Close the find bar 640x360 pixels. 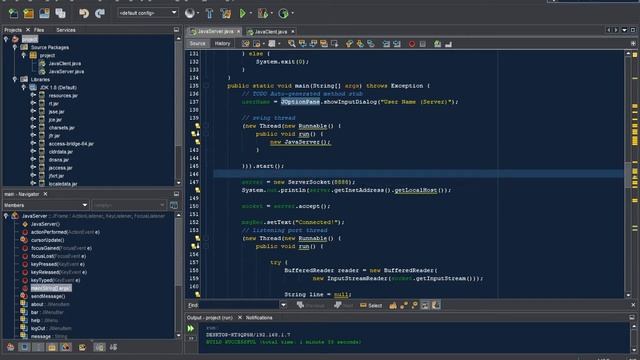tap(633, 305)
